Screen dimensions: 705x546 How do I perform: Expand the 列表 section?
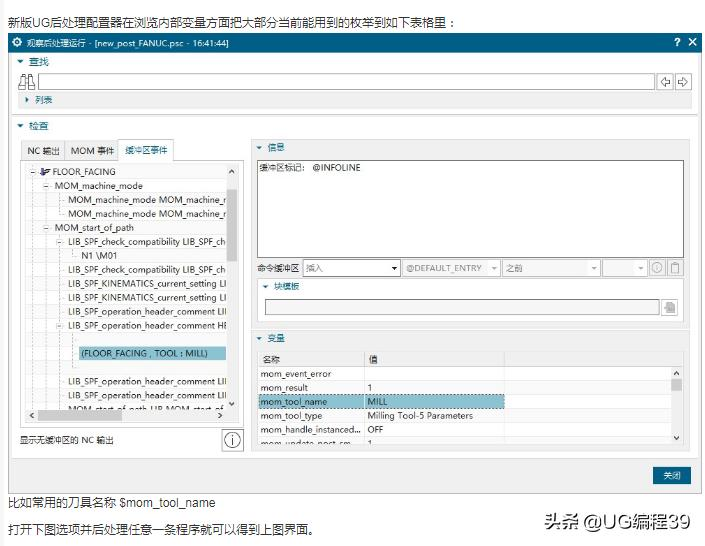click(27, 100)
